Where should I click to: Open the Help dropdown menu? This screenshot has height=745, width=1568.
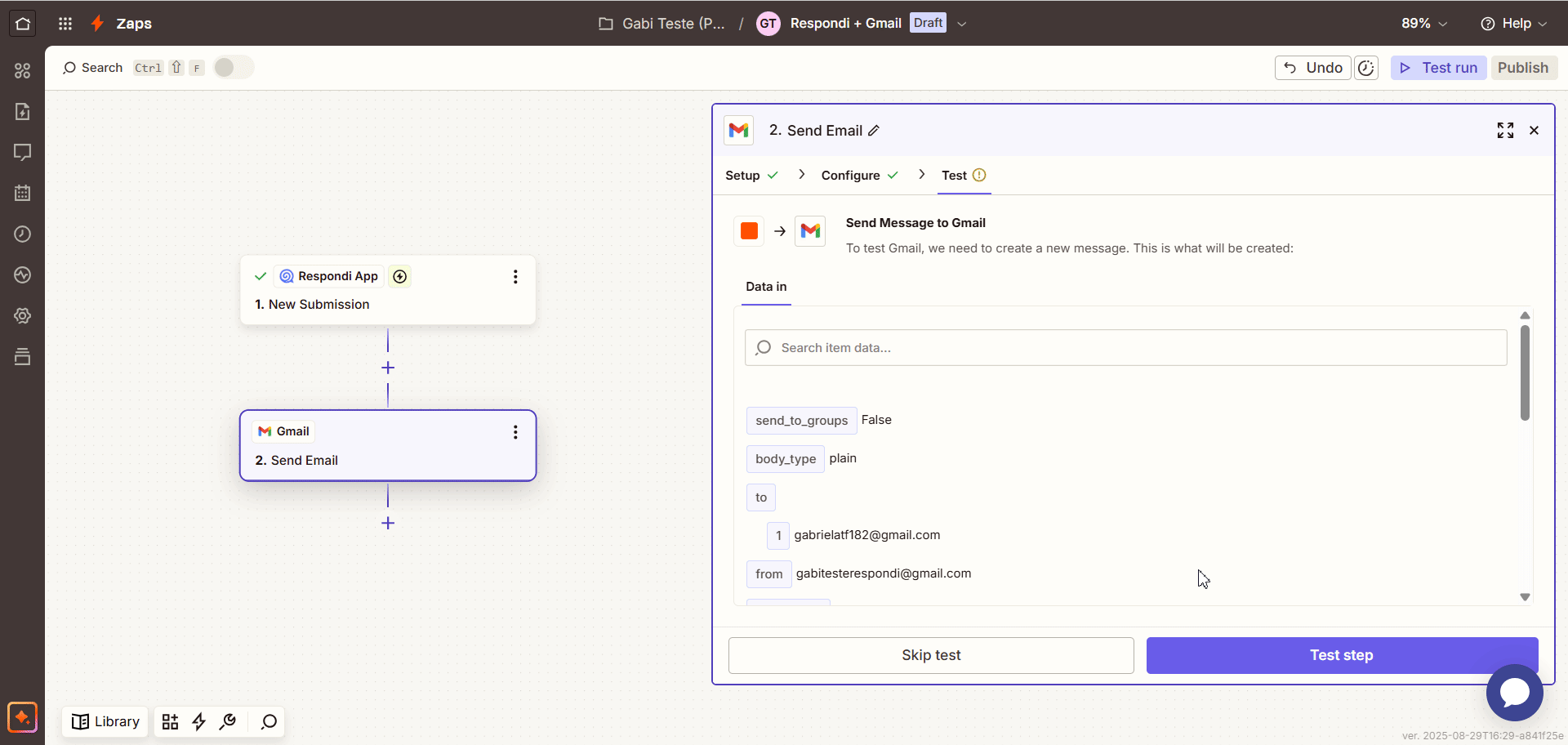click(1513, 24)
